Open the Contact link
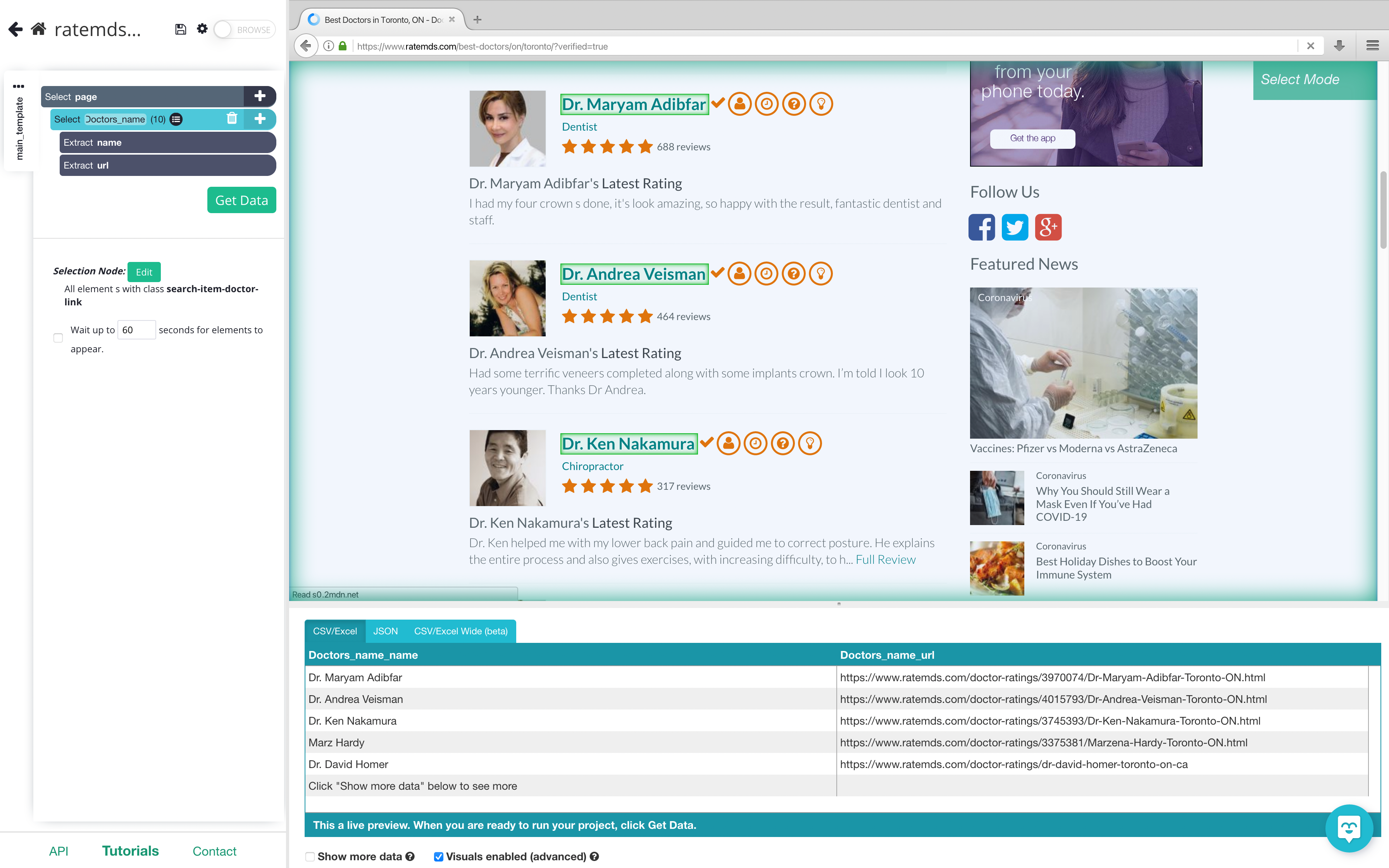1389x868 pixels. point(214,851)
